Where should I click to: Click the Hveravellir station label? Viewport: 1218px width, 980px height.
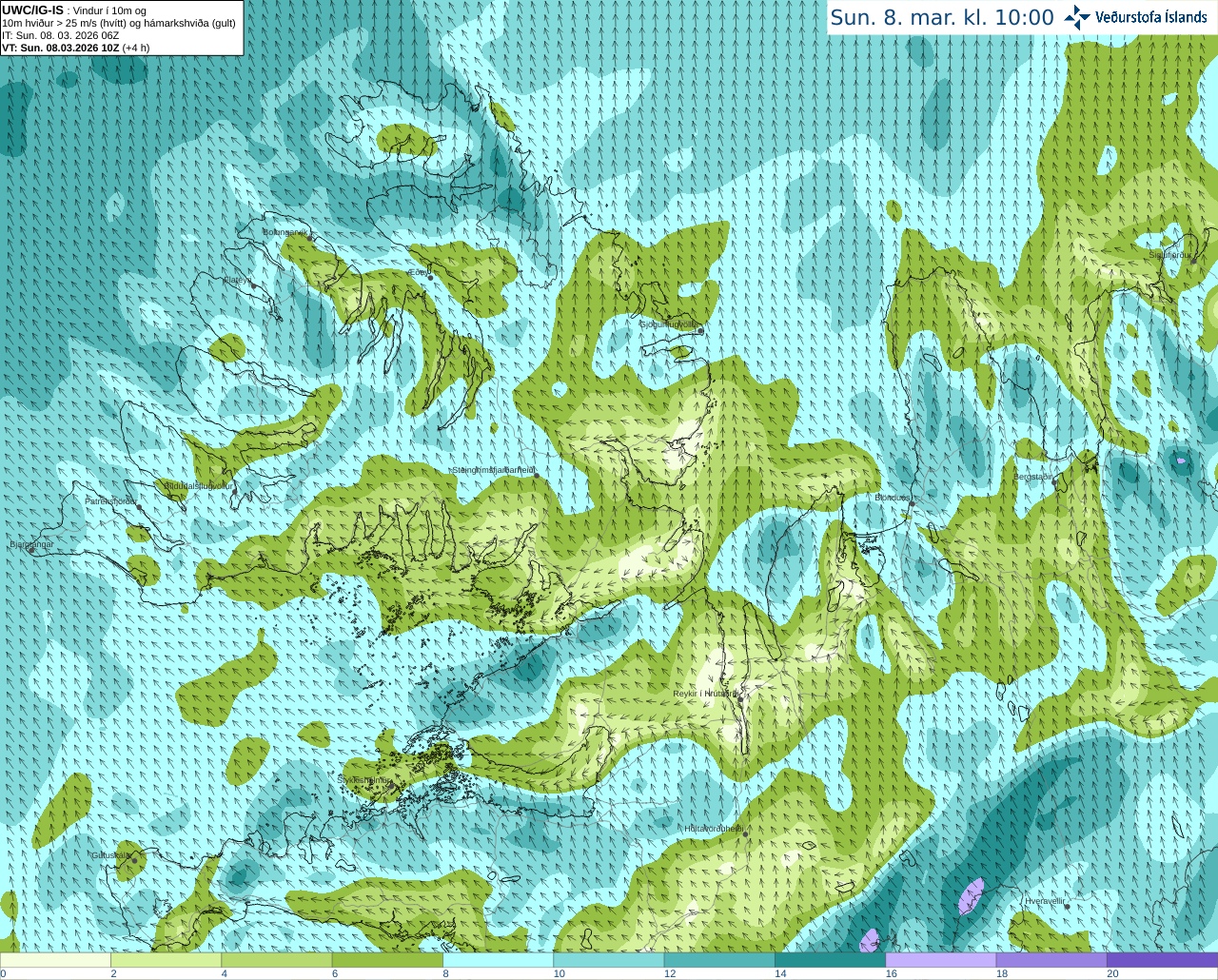[1045, 901]
